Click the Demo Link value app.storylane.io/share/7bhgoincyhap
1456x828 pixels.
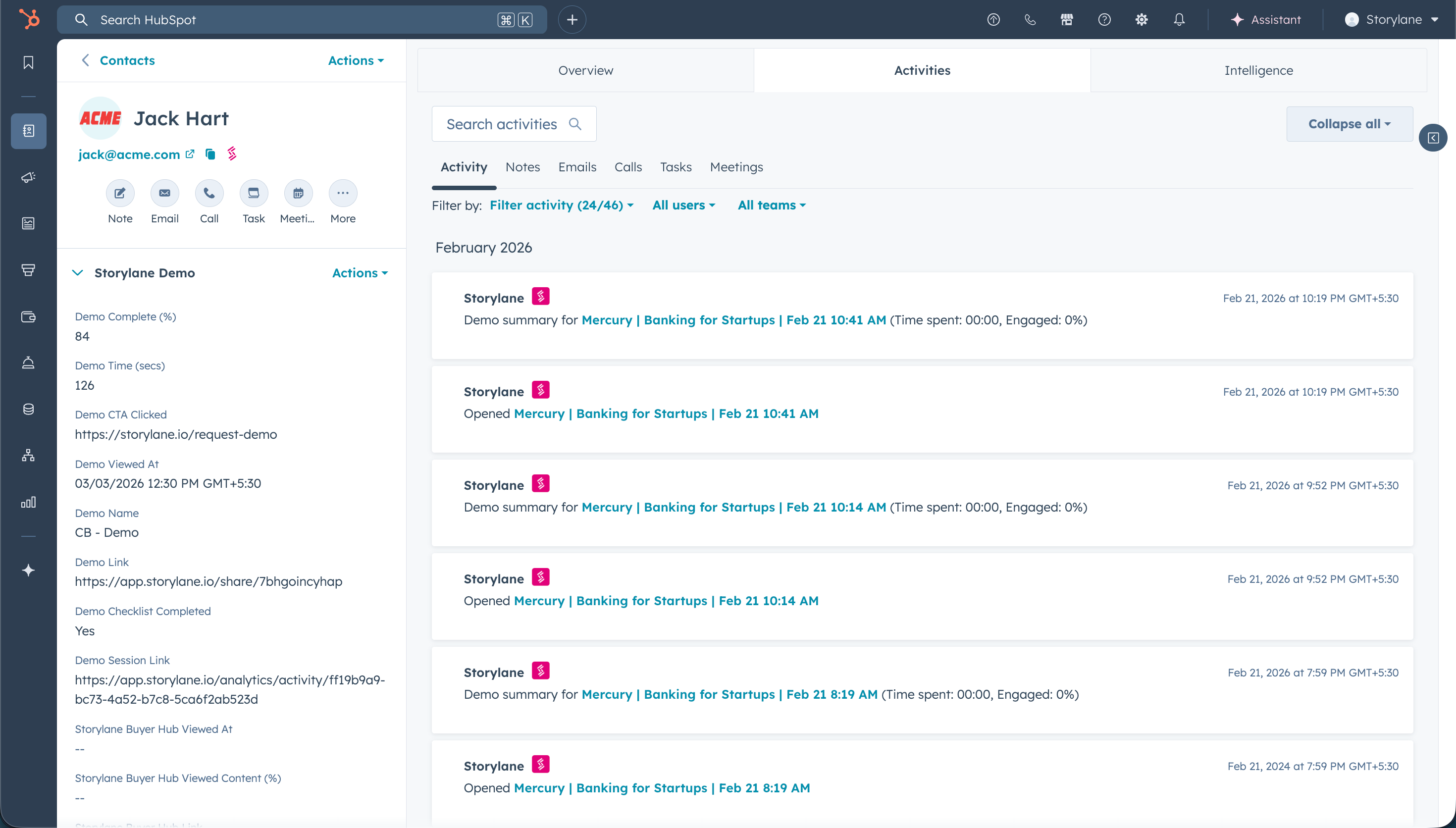pyautogui.click(x=208, y=582)
